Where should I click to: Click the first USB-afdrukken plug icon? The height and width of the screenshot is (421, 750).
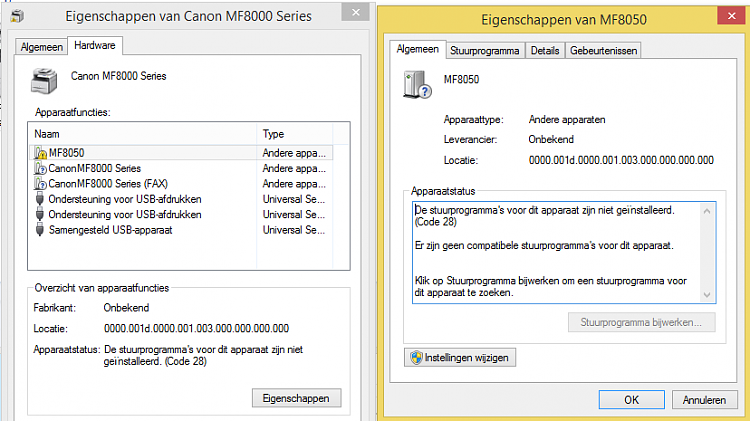coord(40,199)
